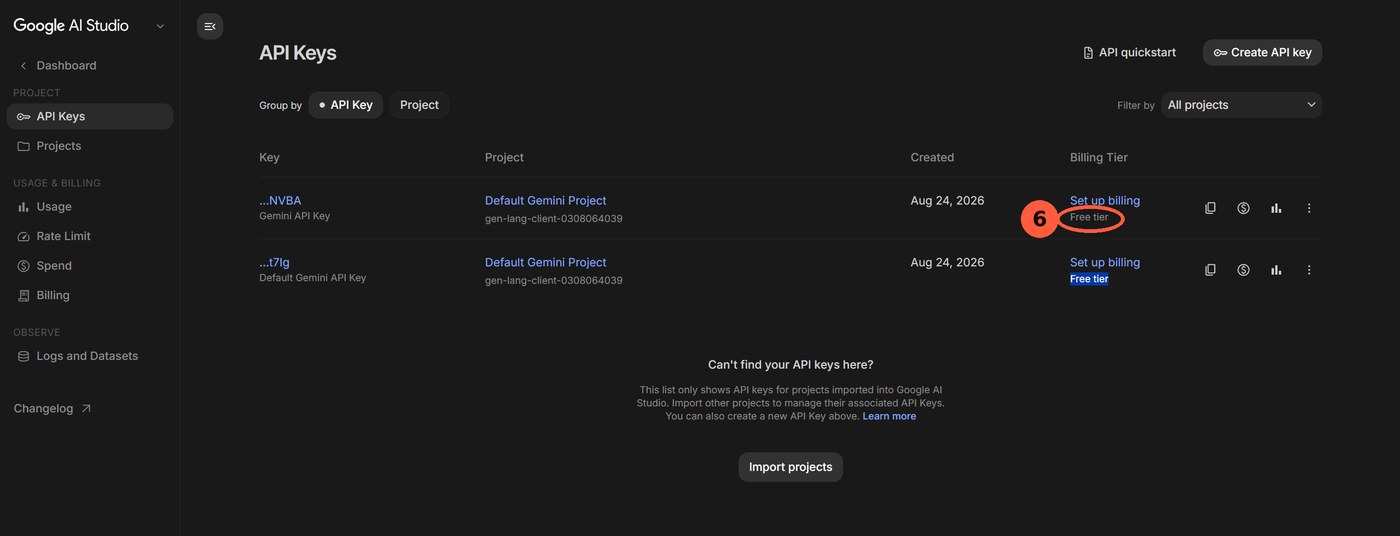Click the Gemini API Key label under ...NVBA
Screen dimensions: 1400x536
[294, 216]
